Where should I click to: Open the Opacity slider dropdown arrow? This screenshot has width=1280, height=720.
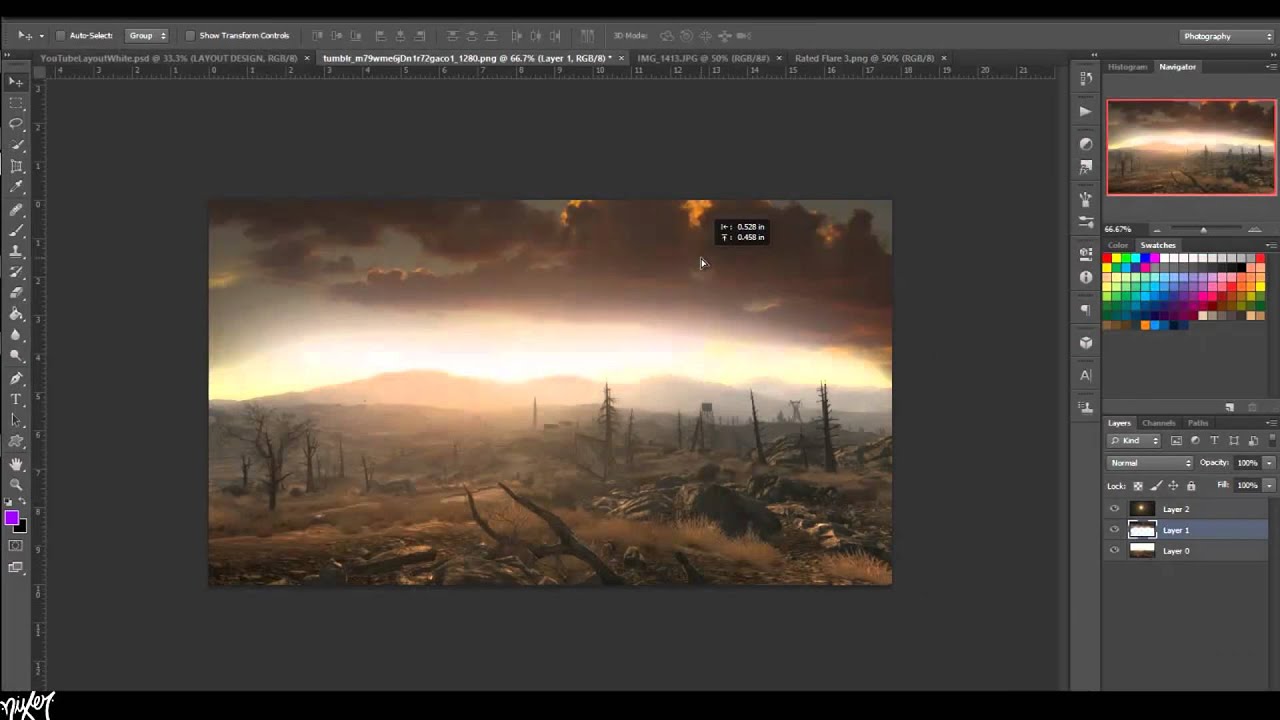[x=1269, y=463]
